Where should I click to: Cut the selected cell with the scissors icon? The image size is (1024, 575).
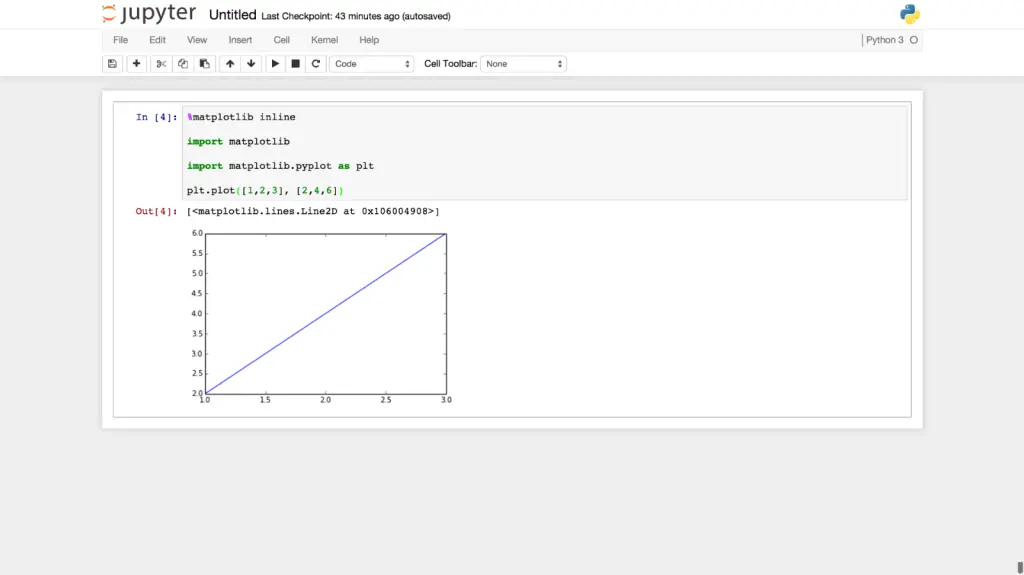click(161, 64)
